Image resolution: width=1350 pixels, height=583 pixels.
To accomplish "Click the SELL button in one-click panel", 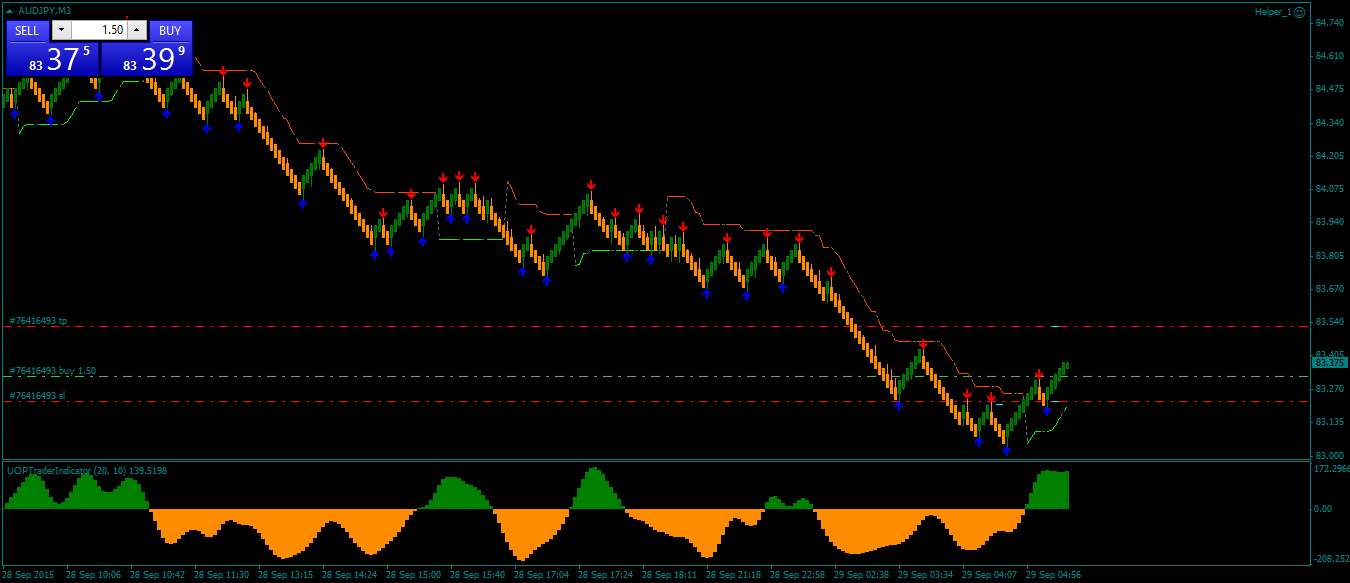I will 27,30.
